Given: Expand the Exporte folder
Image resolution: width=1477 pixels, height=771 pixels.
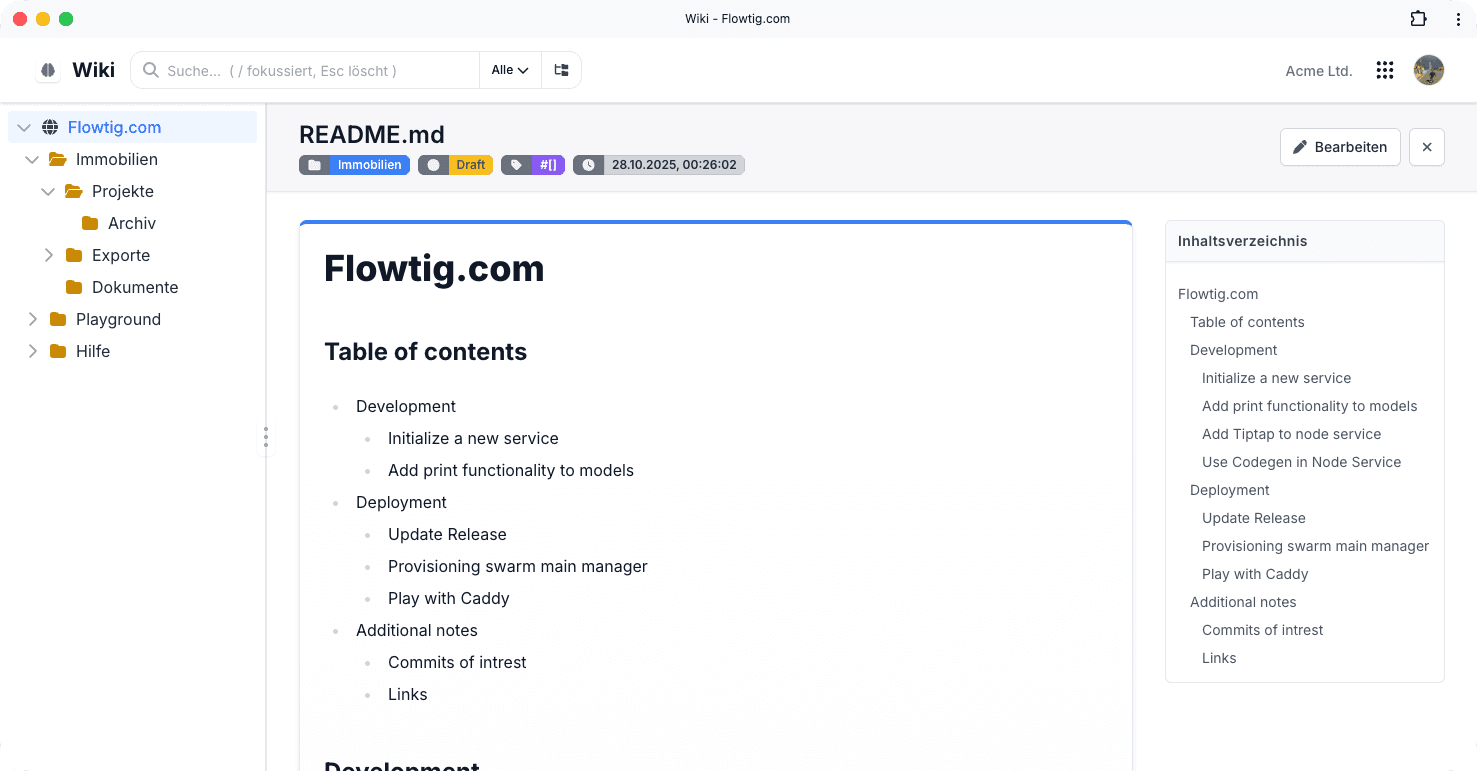Looking at the screenshot, I should coord(48,255).
